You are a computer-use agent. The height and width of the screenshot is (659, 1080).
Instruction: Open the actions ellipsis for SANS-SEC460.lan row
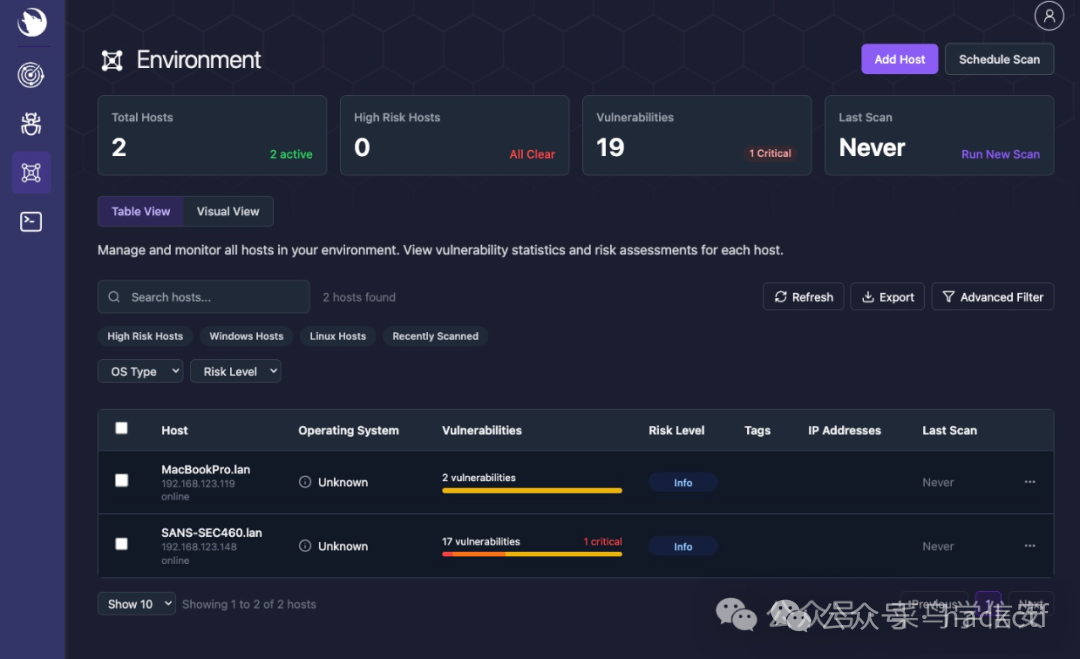coord(1029,546)
